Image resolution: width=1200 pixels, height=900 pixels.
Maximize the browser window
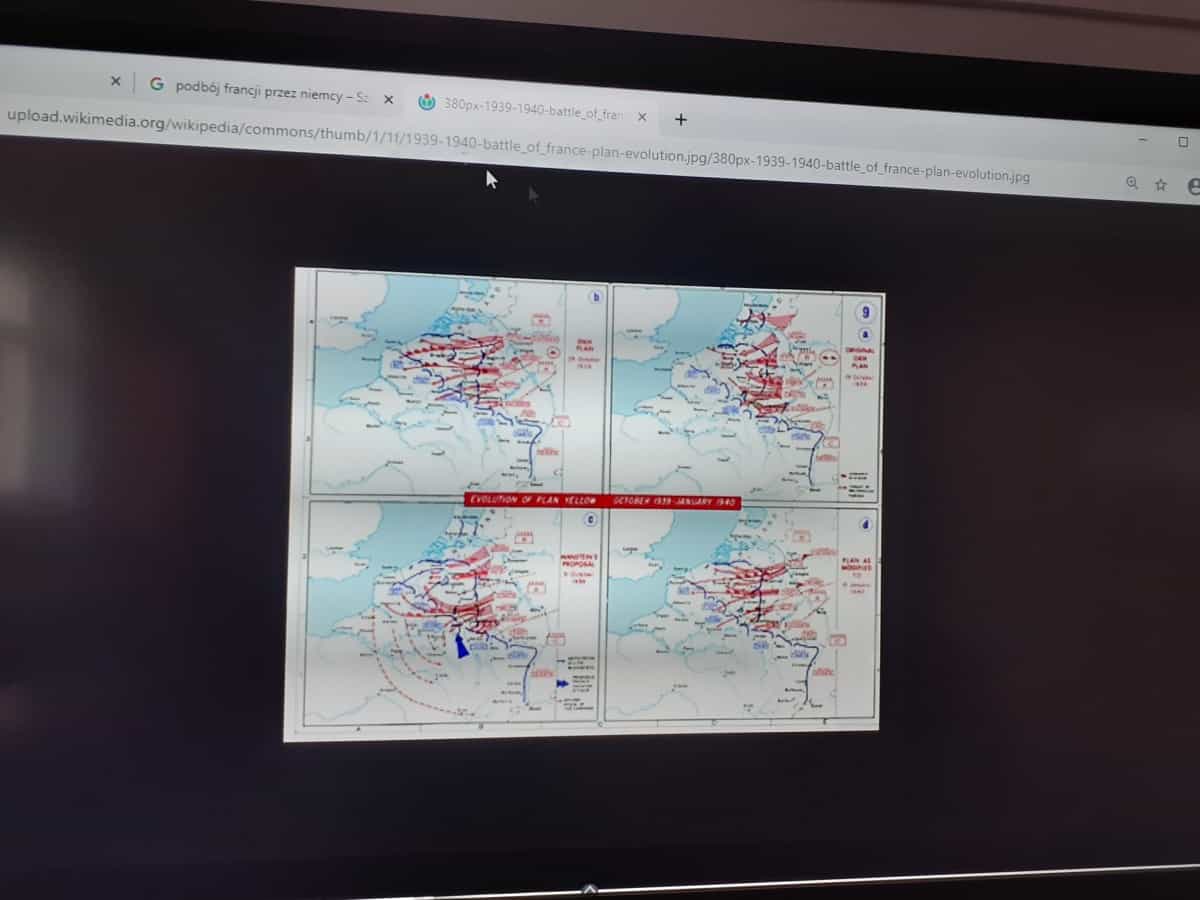(x=1183, y=142)
